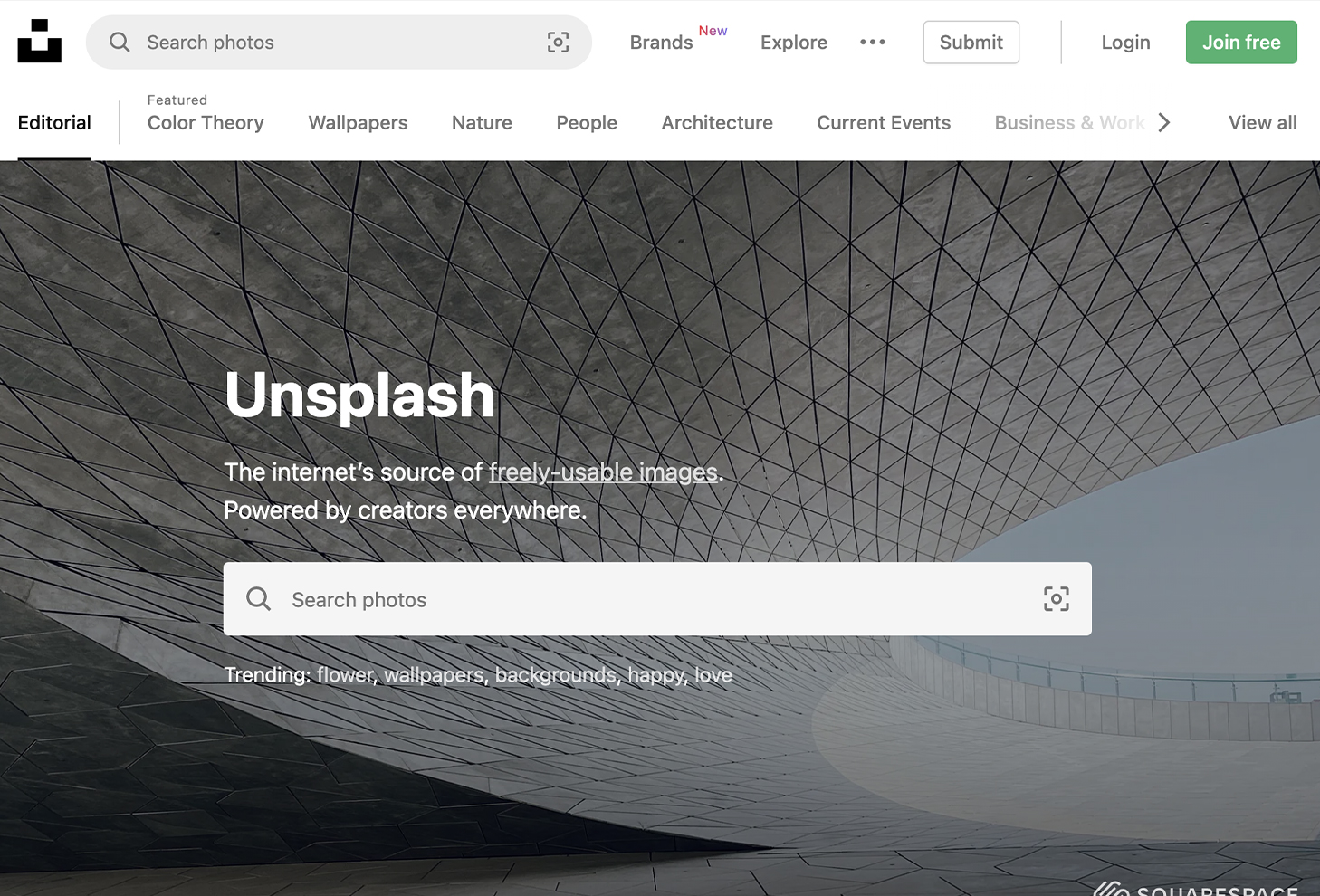Search trending term flower
The height and width of the screenshot is (896, 1320).
[x=345, y=675]
